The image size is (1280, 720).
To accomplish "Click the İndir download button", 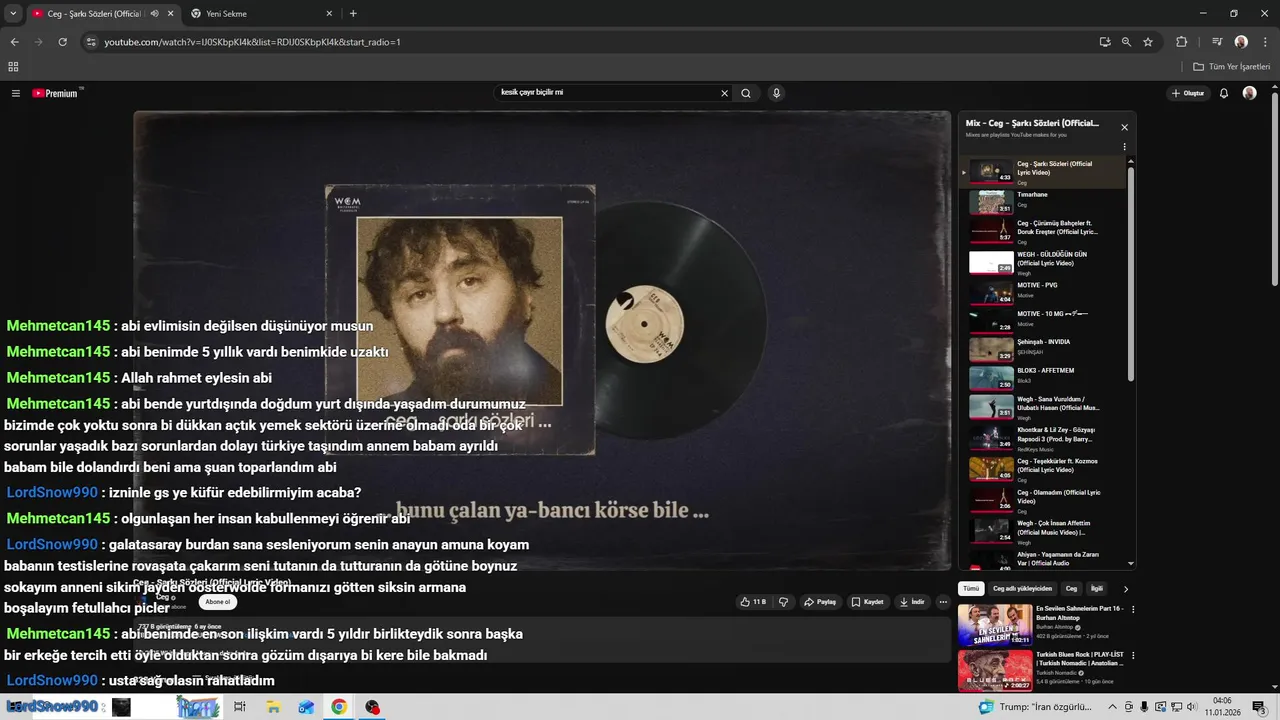I will (x=912, y=602).
